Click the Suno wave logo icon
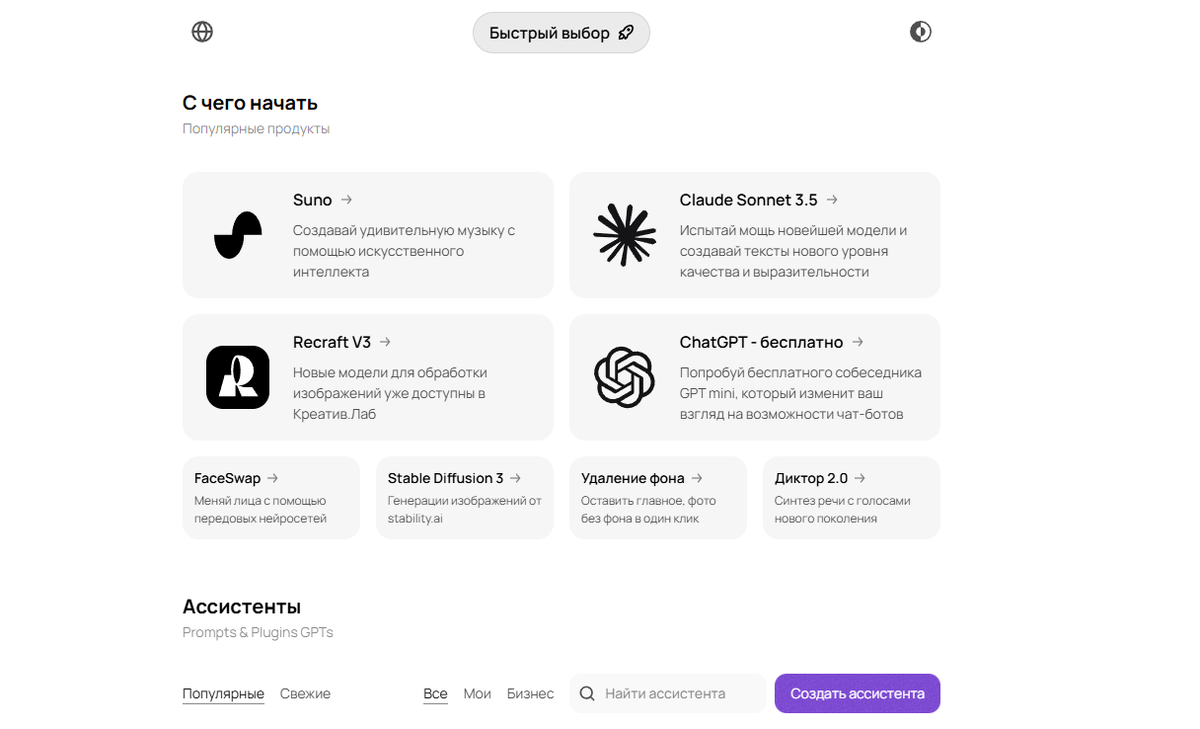 238,236
